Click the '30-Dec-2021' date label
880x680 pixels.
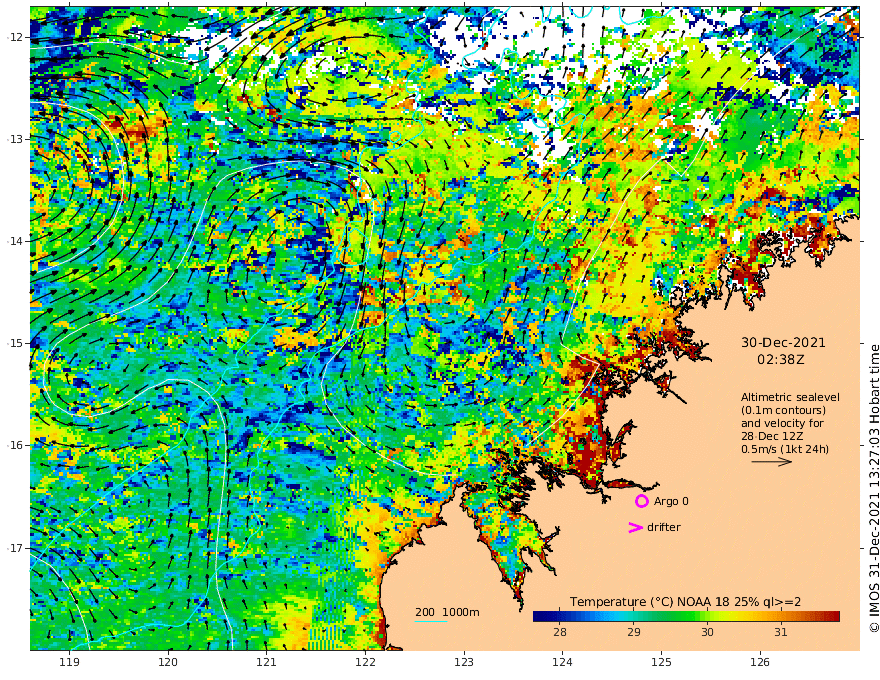point(783,342)
